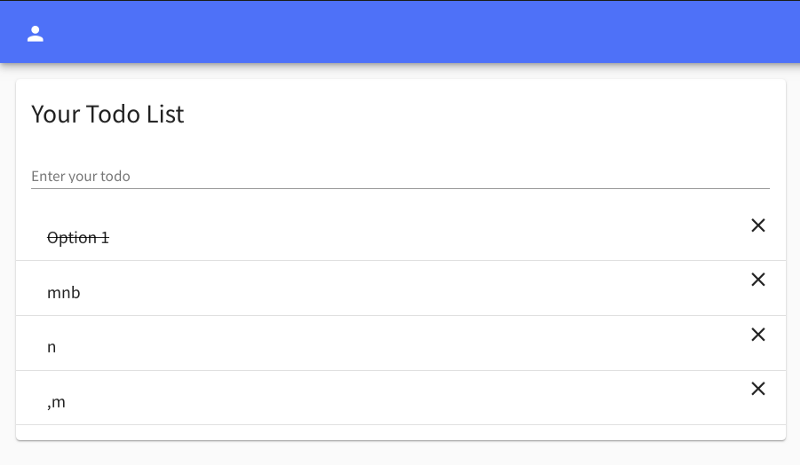The width and height of the screenshot is (800, 465).
Task: Click the X icon beside todo n
Action: (758, 334)
